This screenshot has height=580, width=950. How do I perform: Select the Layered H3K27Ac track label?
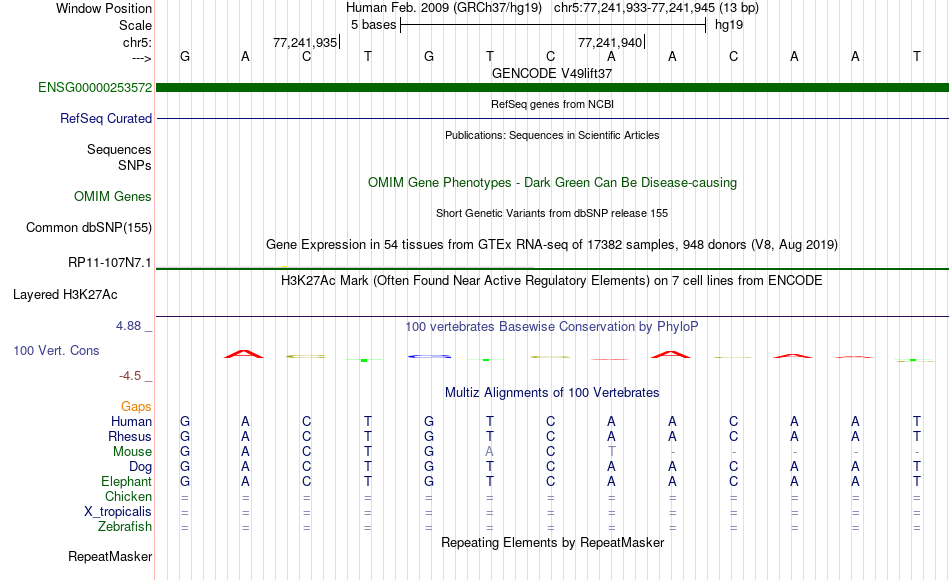coord(65,295)
